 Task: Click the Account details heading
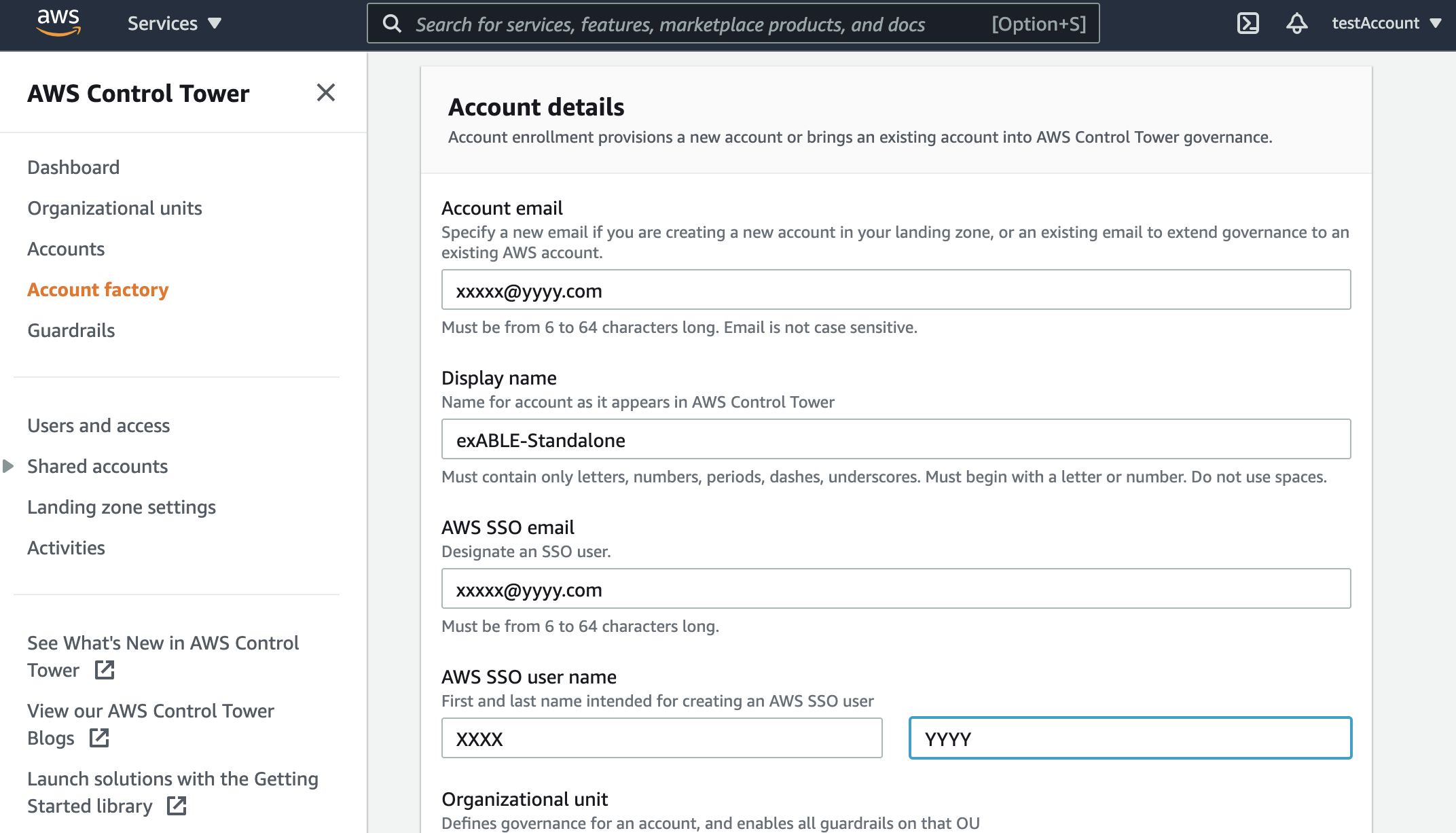tap(536, 107)
